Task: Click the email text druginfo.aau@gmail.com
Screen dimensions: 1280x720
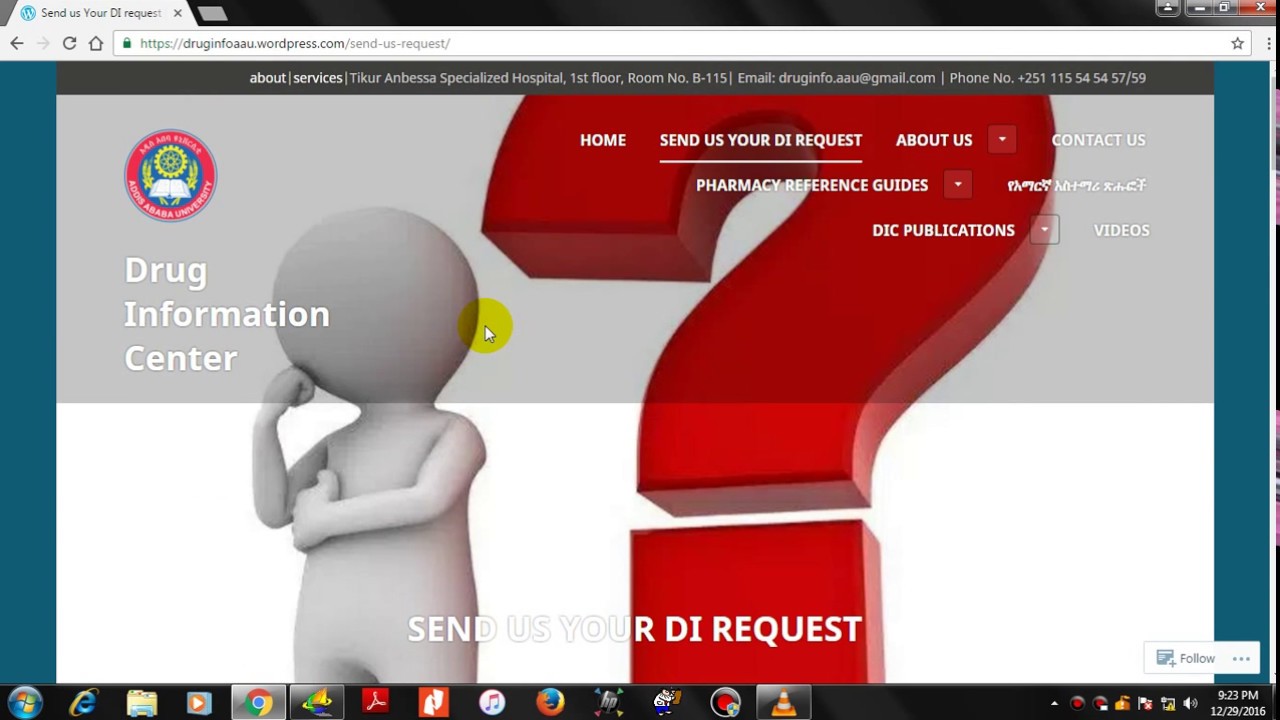Action: 857,78
